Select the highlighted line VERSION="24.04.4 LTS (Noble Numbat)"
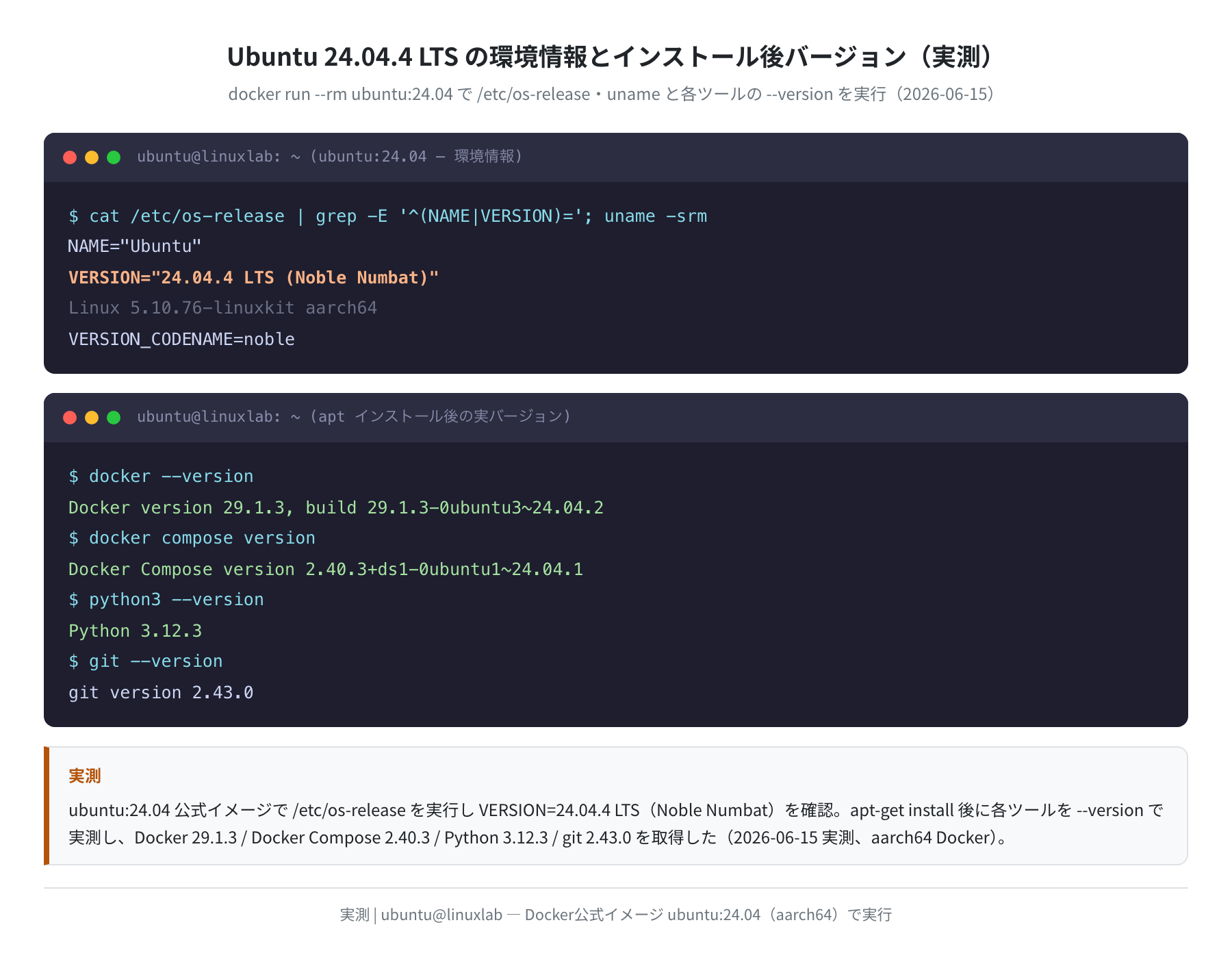The width and height of the screenshot is (1232, 953). (253, 277)
